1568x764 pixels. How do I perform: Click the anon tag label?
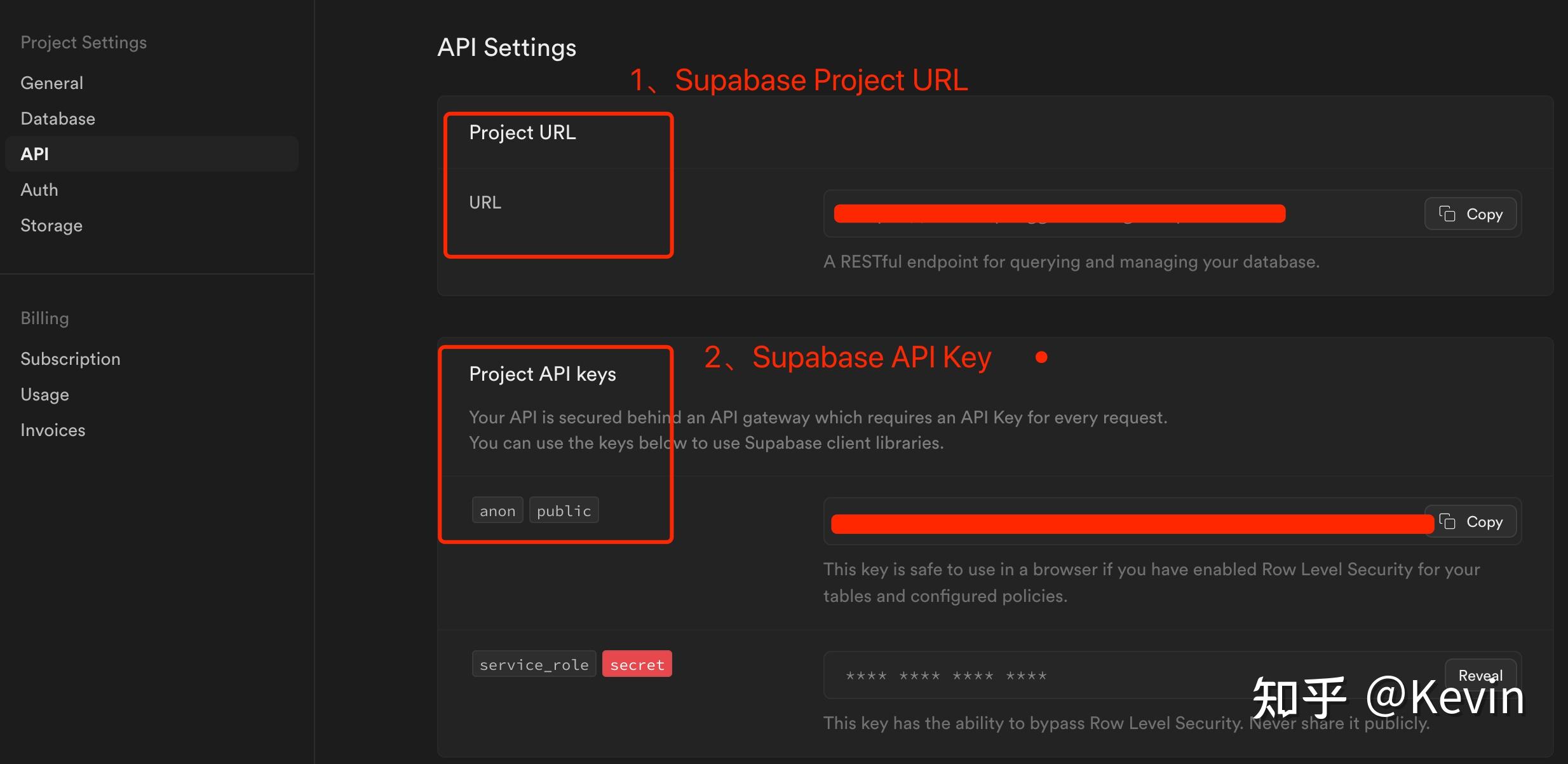497,511
